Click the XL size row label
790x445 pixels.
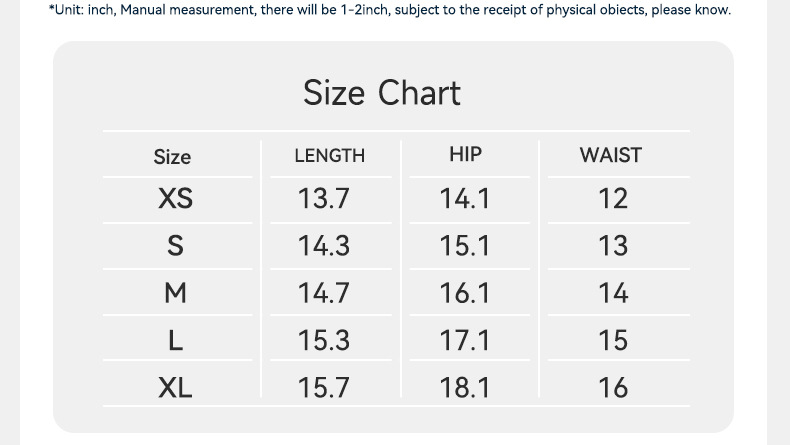pyautogui.click(x=175, y=387)
